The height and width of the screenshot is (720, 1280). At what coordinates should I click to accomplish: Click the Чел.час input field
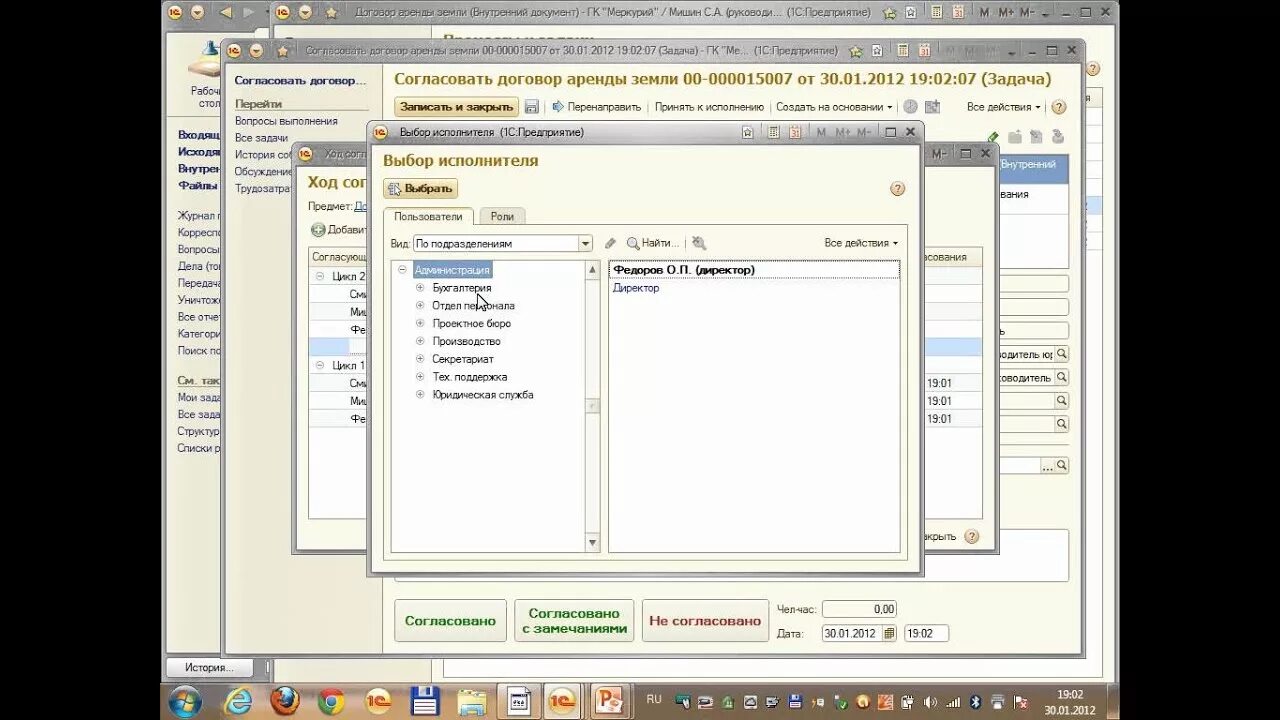[x=859, y=609]
